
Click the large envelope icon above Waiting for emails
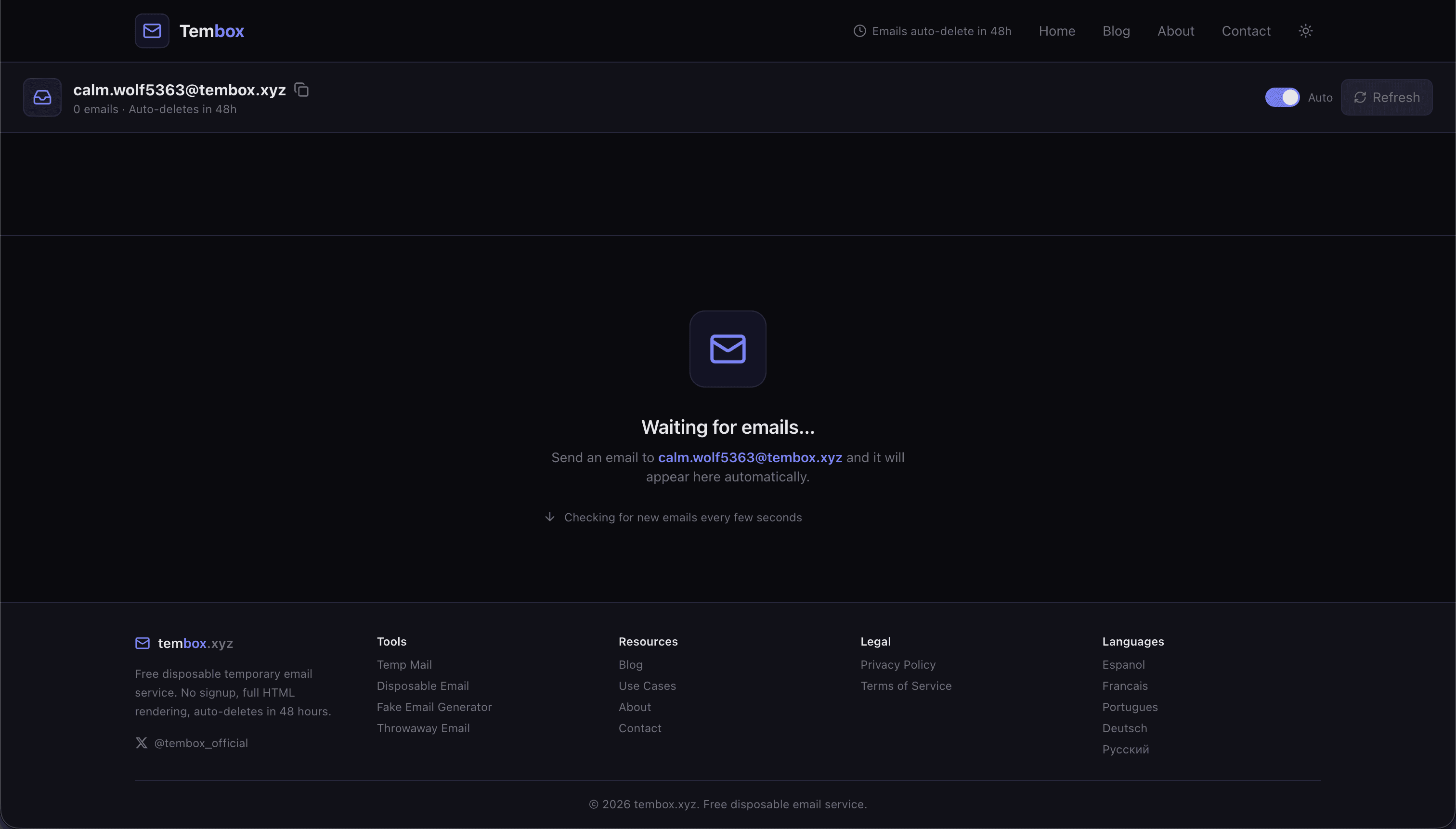coord(728,349)
